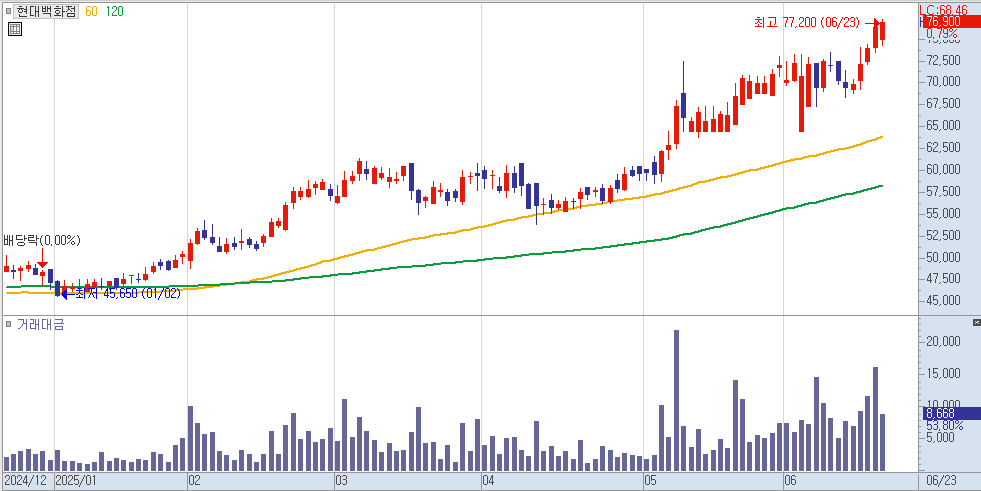Toggle the small square box beside 거래대금
The image size is (981, 491).
(x=9, y=324)
